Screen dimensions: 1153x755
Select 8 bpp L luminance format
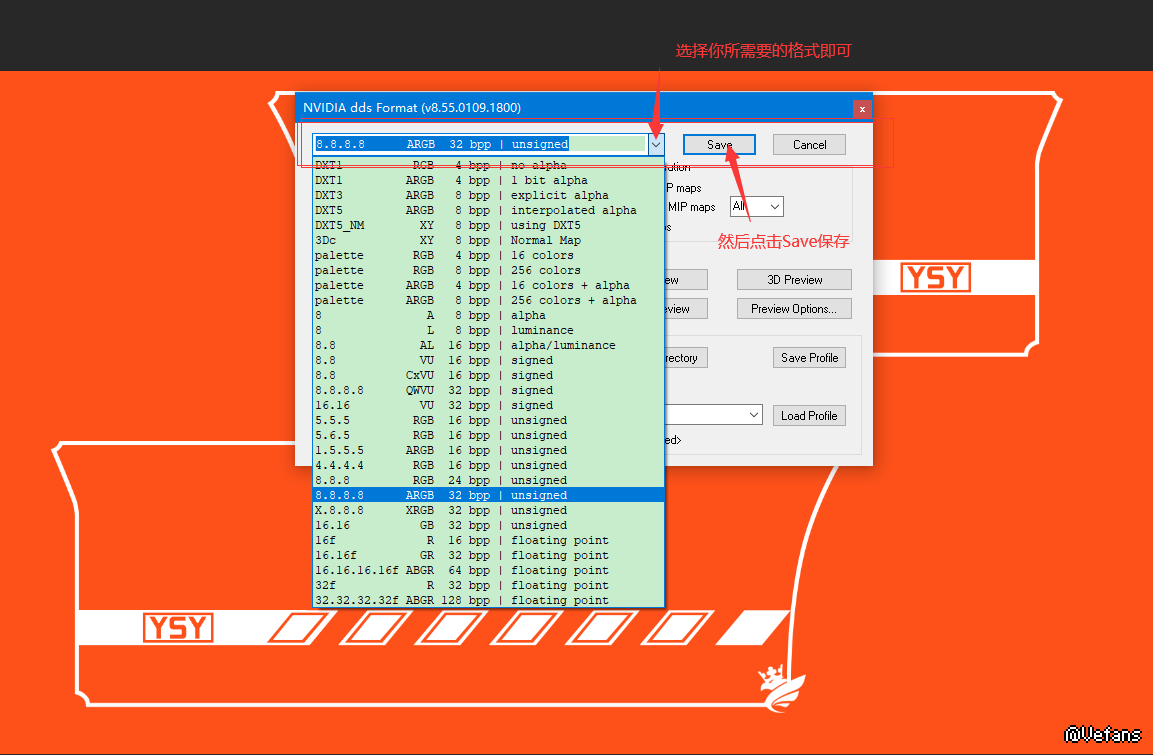click(489, 331)
